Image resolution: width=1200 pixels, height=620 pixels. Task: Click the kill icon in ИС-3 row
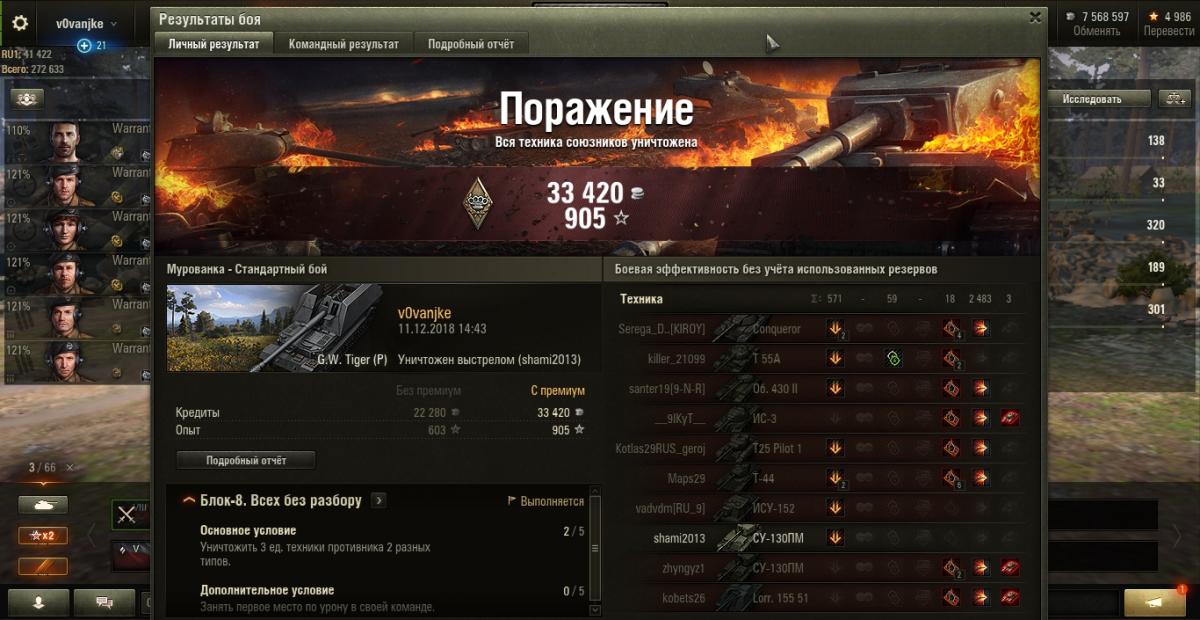(x=1010, y=418)
